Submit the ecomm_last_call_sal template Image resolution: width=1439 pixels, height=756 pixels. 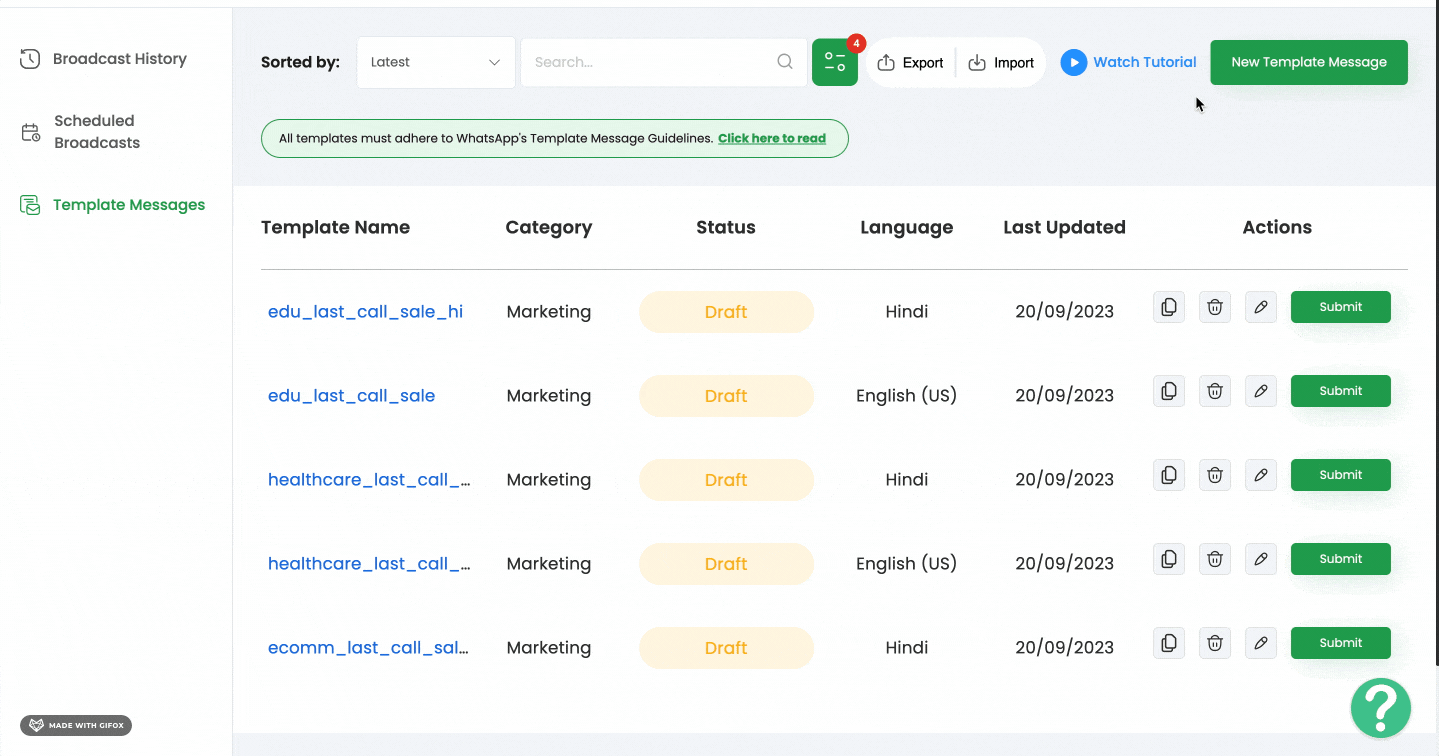pyautogui.click(x=1341, y=643)
